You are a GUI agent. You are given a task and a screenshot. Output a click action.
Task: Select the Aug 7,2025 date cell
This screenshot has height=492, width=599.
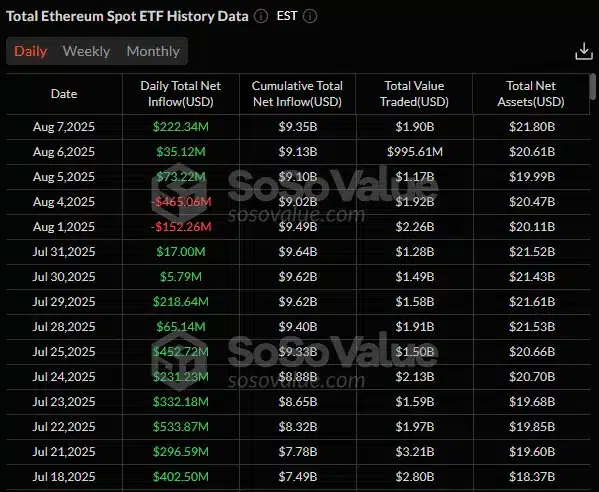(x=64, y=127)
